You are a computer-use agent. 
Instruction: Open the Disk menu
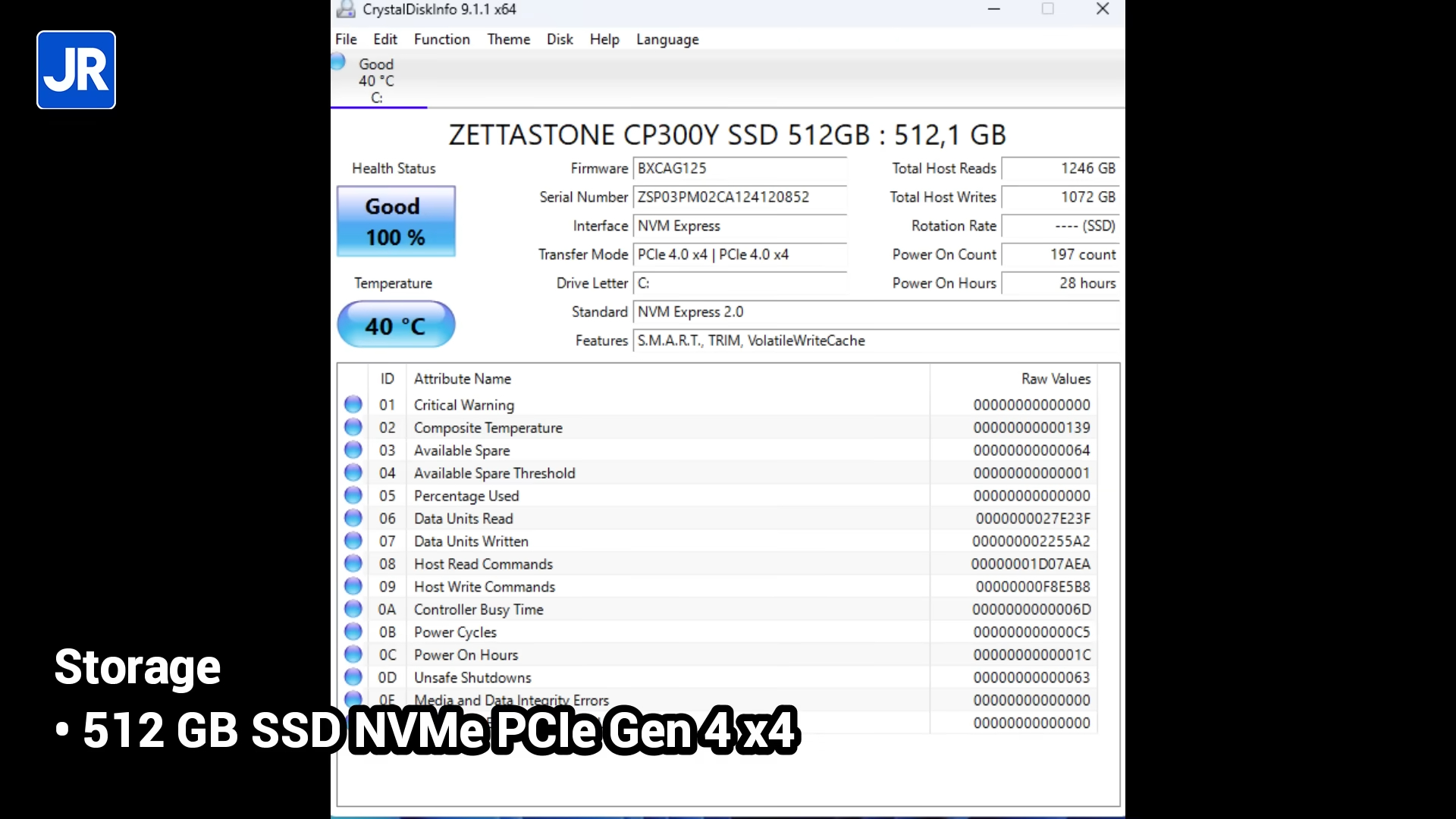tap(560, 39)
